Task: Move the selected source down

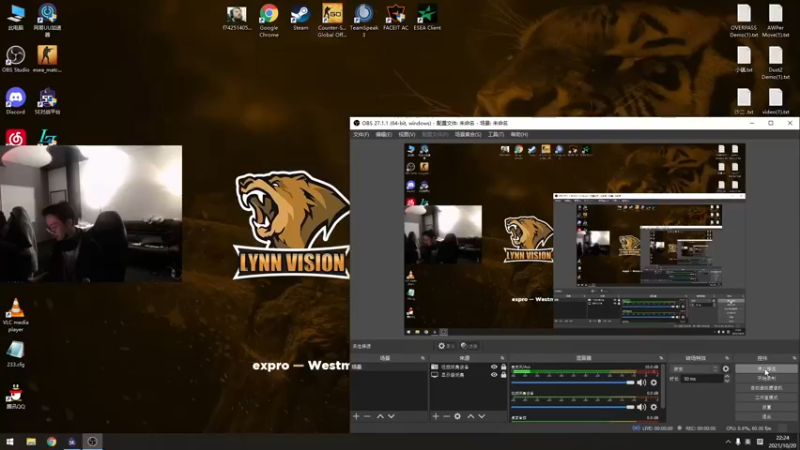Action: [482, 416]
